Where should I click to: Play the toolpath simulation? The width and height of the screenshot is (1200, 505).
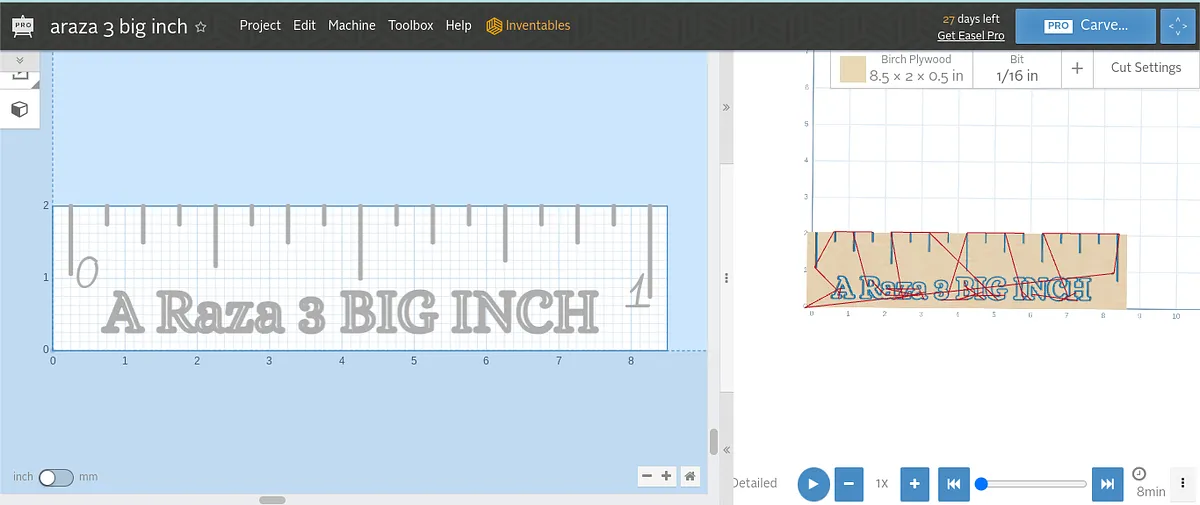point(813,483)
